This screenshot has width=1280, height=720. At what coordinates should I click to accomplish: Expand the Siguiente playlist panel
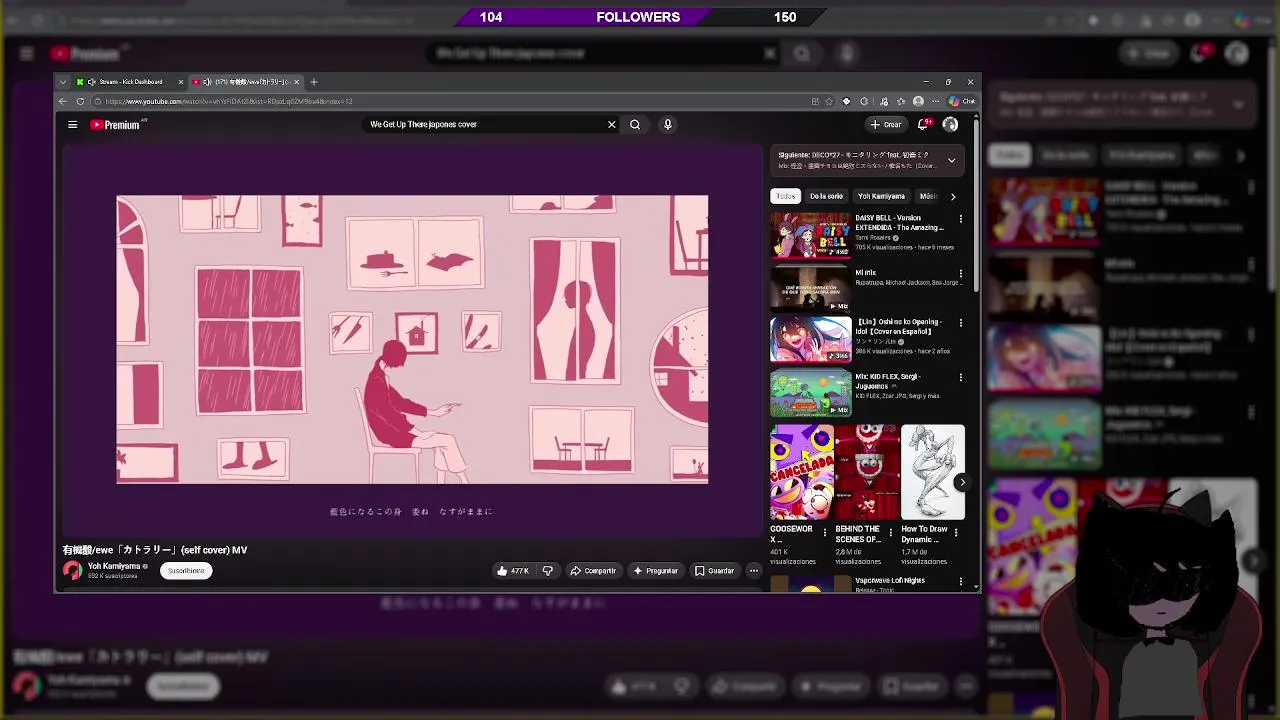pyautogui.click(x=951, y=160)
